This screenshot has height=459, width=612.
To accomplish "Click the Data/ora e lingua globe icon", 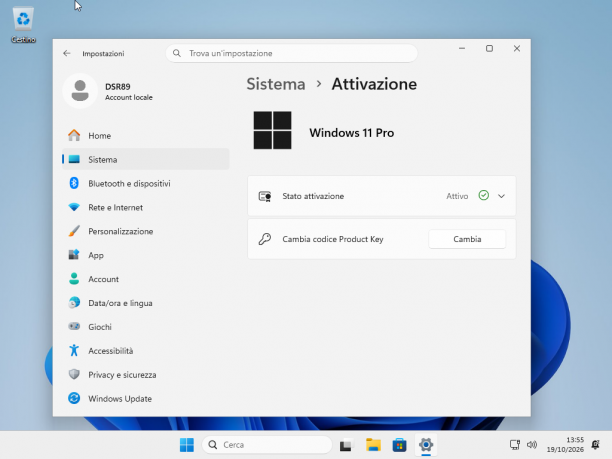I will [x=74, y=302].
